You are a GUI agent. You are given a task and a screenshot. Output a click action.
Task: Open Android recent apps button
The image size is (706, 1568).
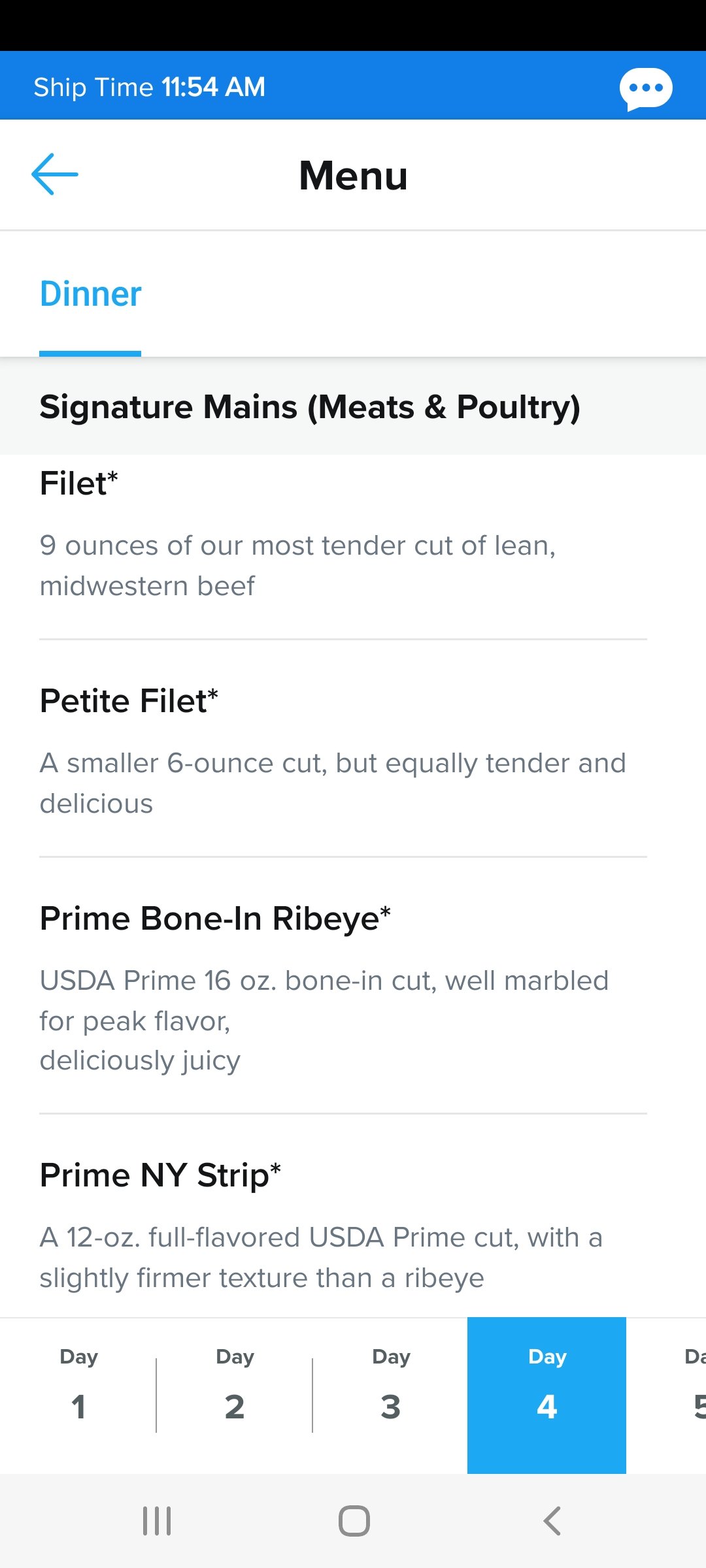(x=157, y=1521)
